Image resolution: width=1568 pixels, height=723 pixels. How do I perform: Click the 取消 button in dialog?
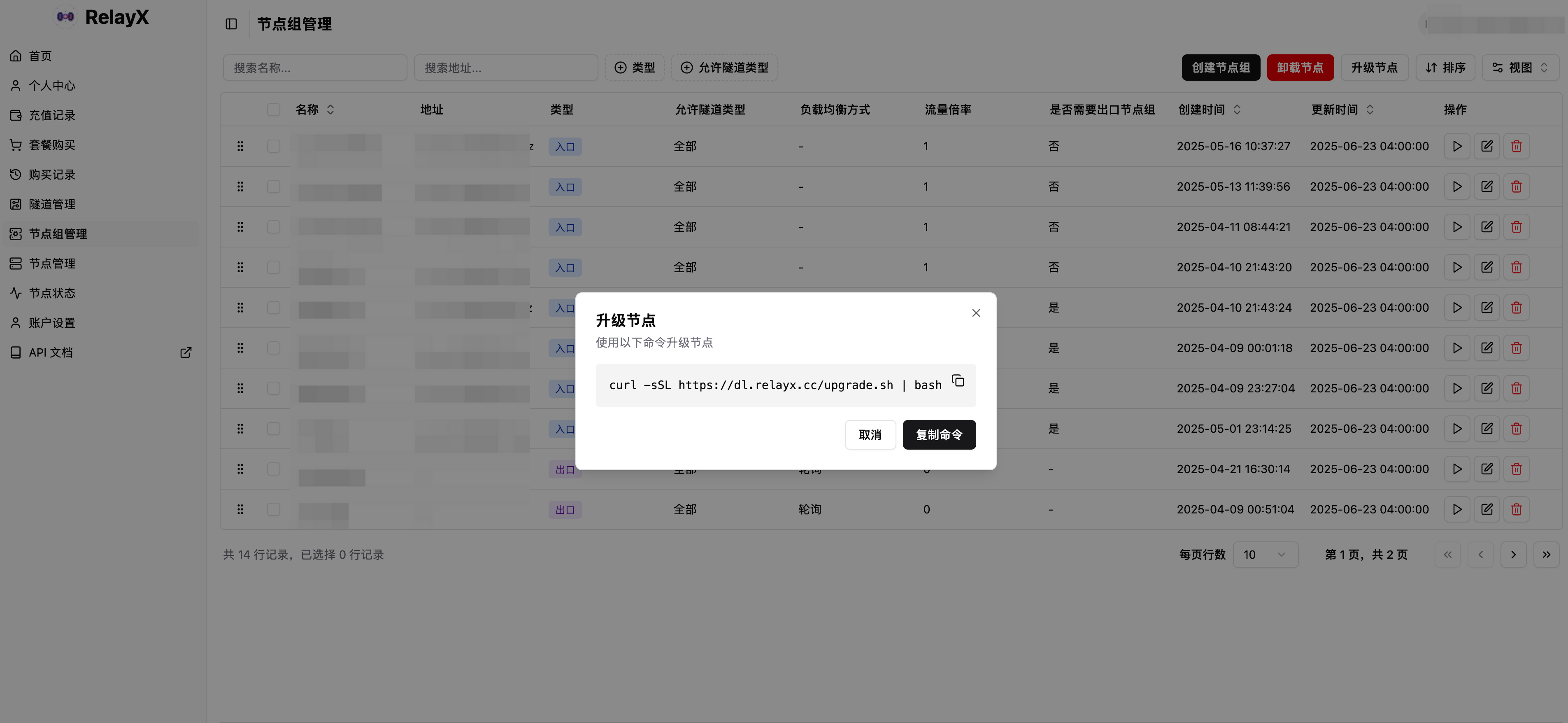(x=870, y=435)
